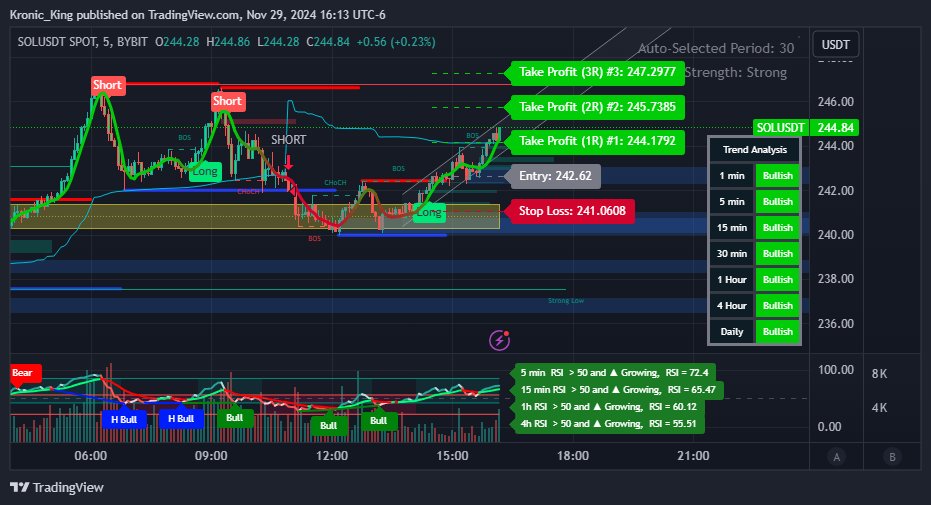The image size is (931, 505).
Task: Click the 5 min RSI = 72.4 label
Action: [x=615, y=373]
